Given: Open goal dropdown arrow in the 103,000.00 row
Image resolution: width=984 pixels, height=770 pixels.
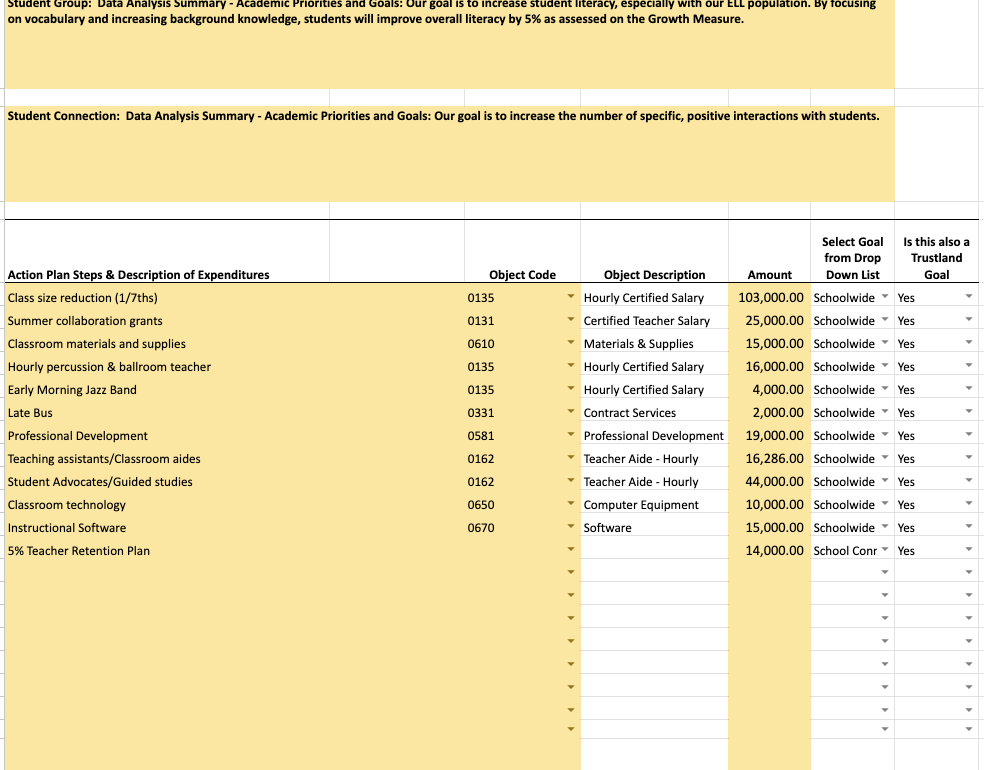Looking at the screenshot, I should pyautogui.click(x=885, y=296).
